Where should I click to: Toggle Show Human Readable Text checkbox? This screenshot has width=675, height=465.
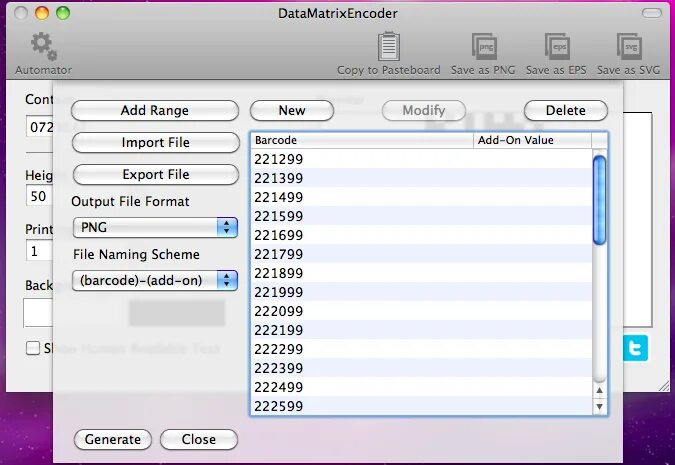(33, 348)
